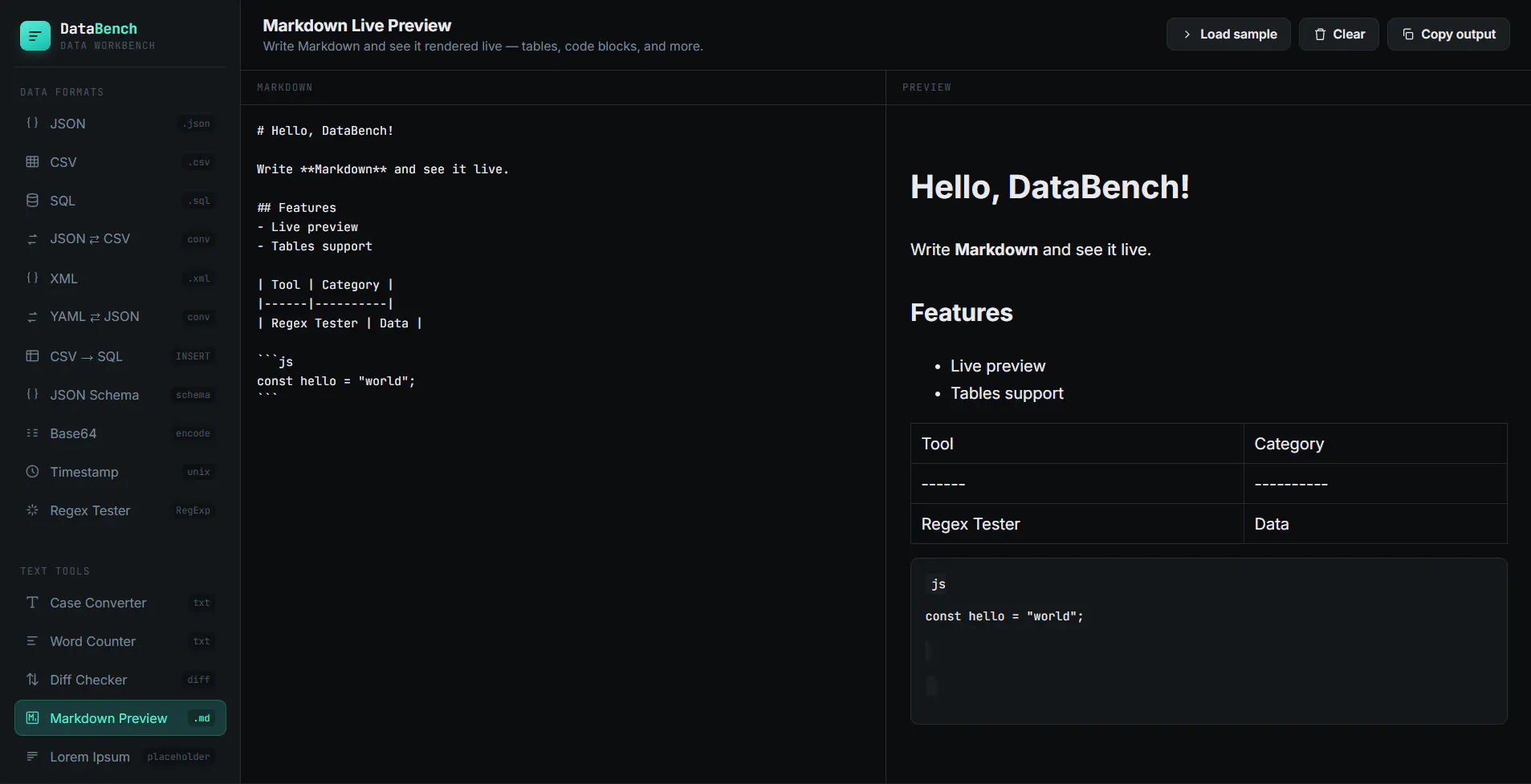This screenshot has width=1531, height=784.
Task: Click the Markdown Preview M icon
Action: 32,717
